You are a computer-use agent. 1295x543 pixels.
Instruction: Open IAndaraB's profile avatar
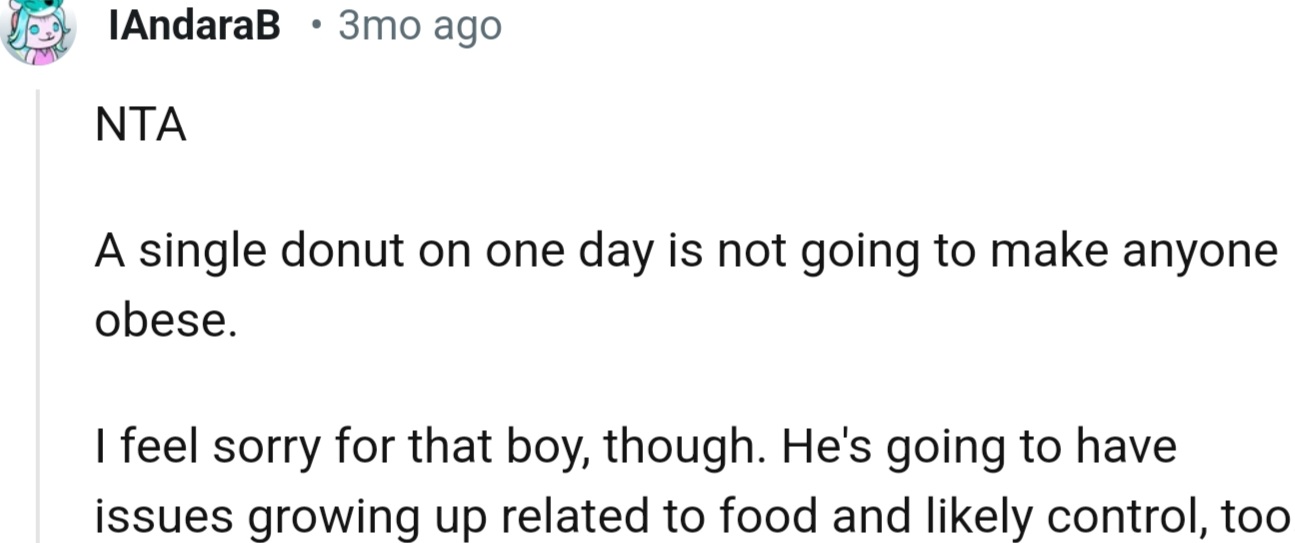click(x=38, y=30)
